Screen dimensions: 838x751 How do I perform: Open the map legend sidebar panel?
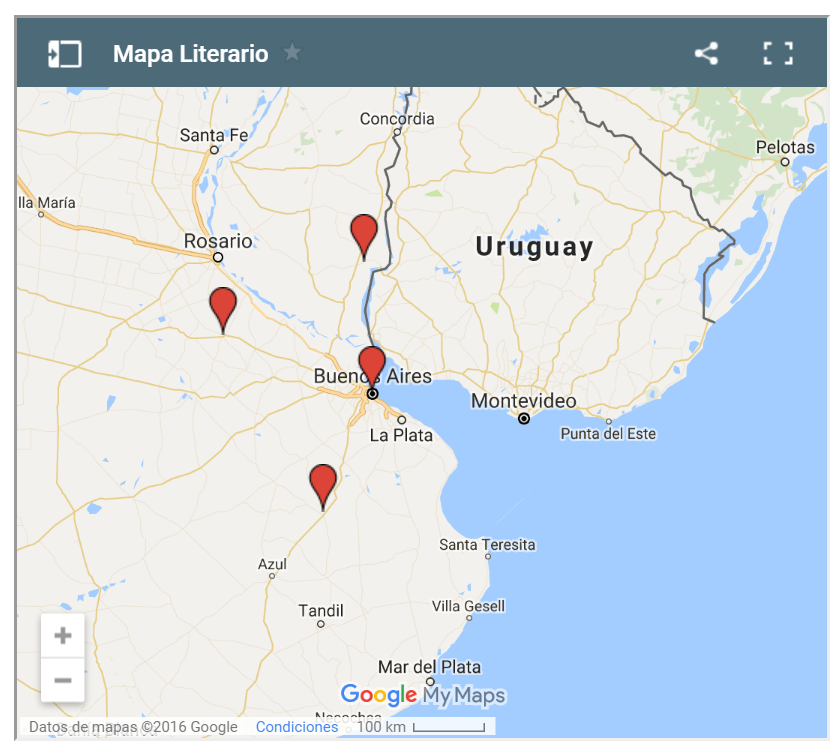pos(65,54)
